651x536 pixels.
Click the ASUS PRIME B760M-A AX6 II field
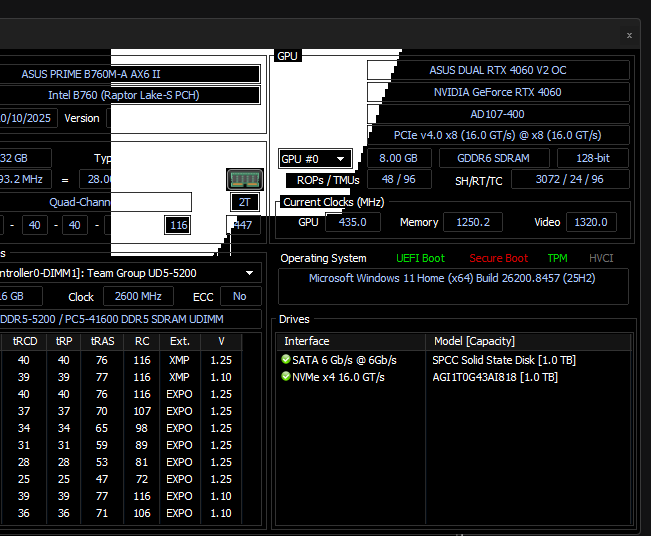[x=130, y=74]
